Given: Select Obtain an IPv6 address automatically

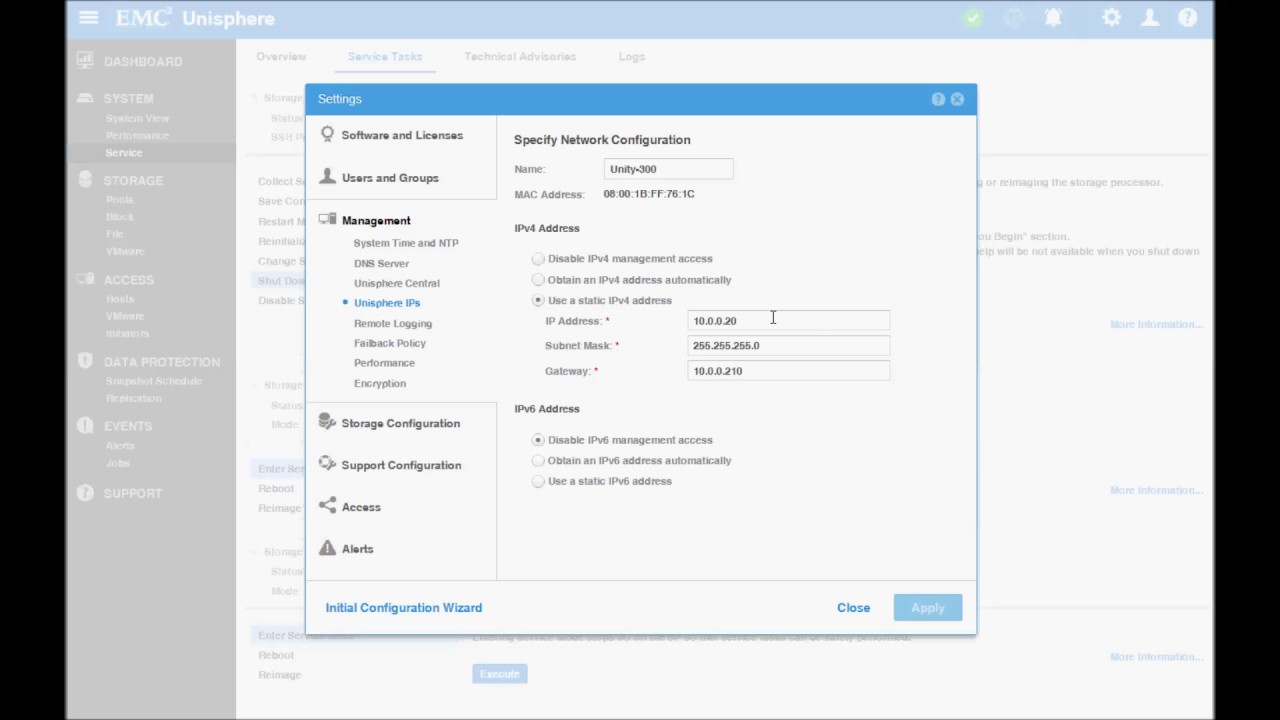Looking at the screenshot, I should pos(538,461).
